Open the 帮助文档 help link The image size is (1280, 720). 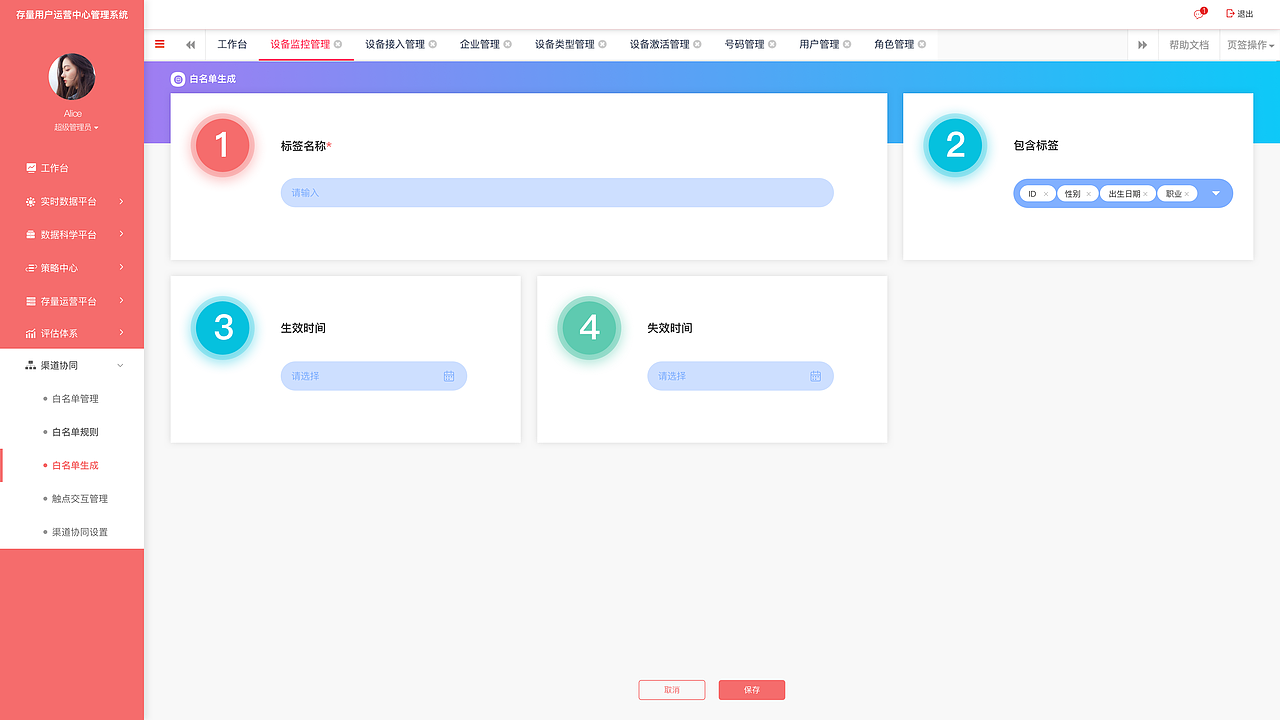tap(1189, 45)
